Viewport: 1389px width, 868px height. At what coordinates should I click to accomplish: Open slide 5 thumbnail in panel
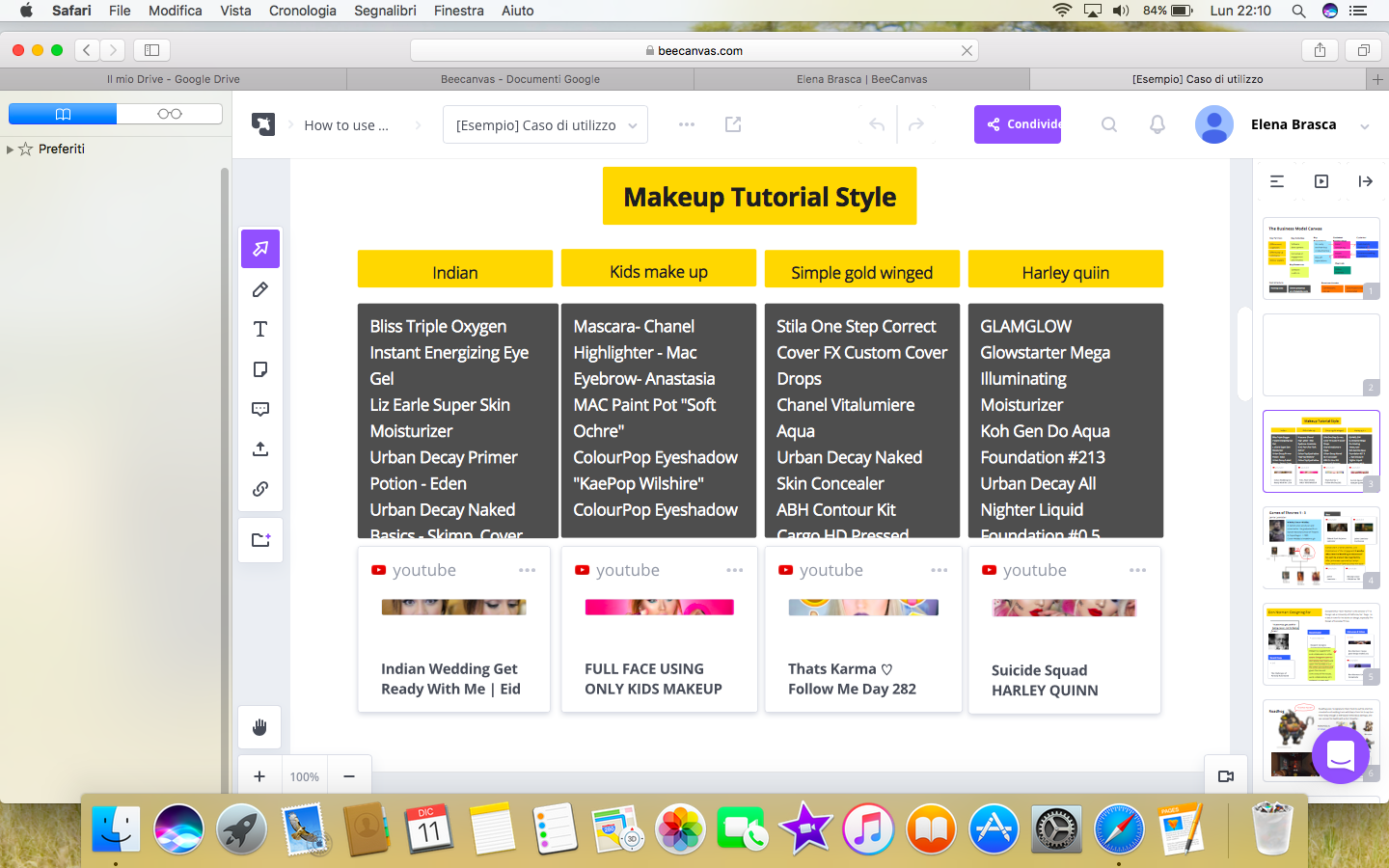click(1321, 644)
